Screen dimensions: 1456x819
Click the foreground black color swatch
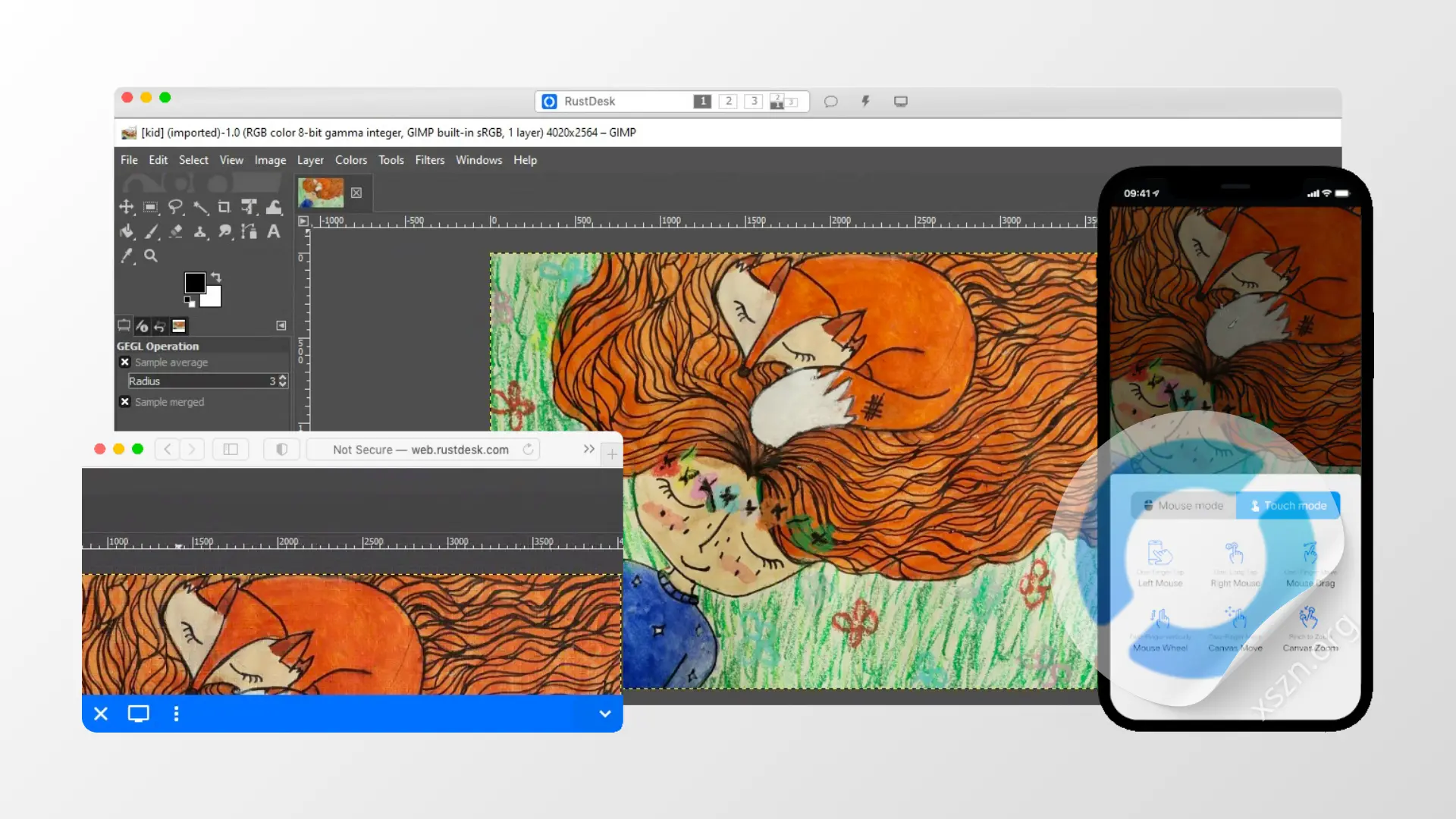[194, 283]
